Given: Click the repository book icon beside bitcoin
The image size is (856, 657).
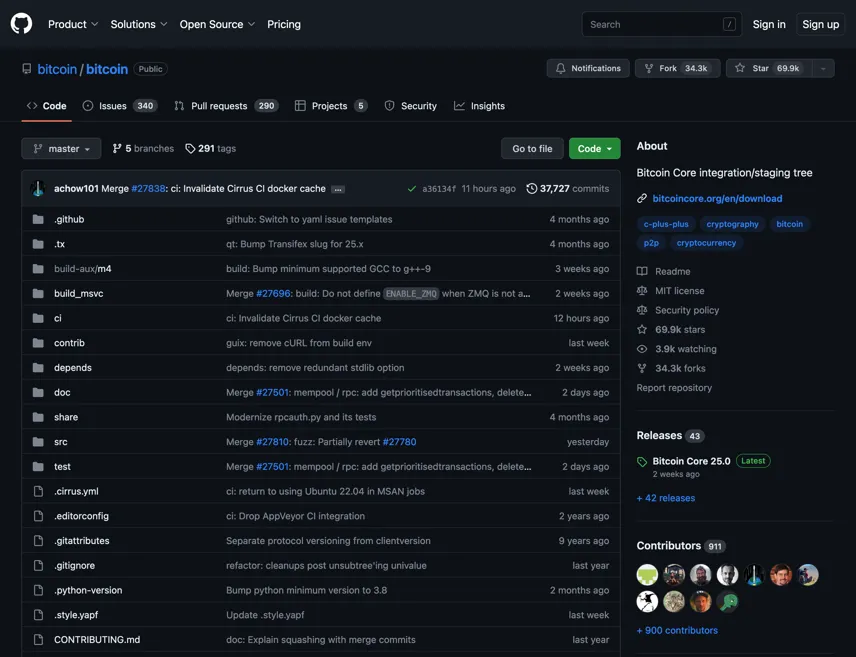Looking at the screenshot, I should pyautogui.click(x=26, y=69).
